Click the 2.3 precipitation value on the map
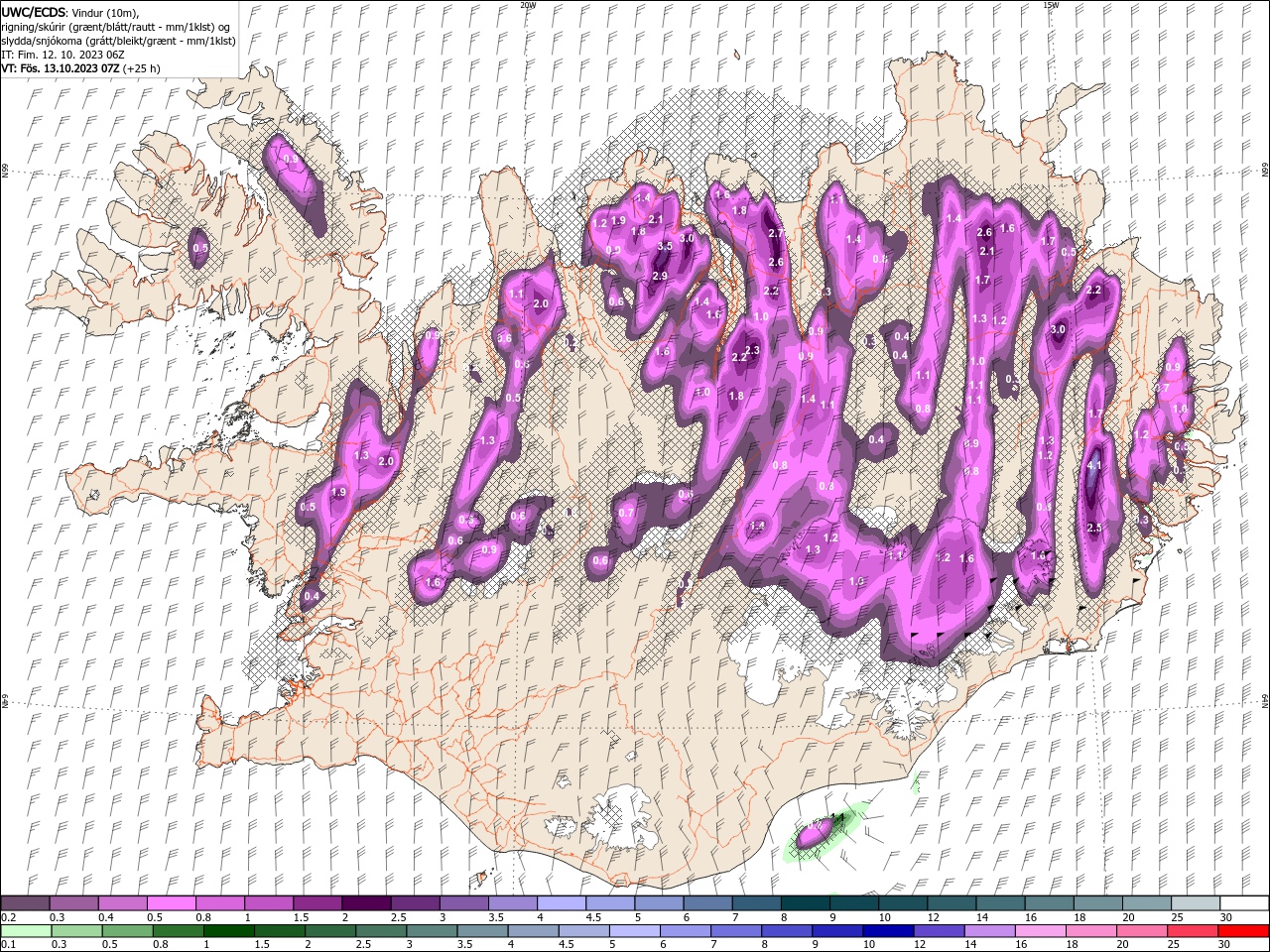The width and height of the screenshot is (1270, 952). coord(752,350)
